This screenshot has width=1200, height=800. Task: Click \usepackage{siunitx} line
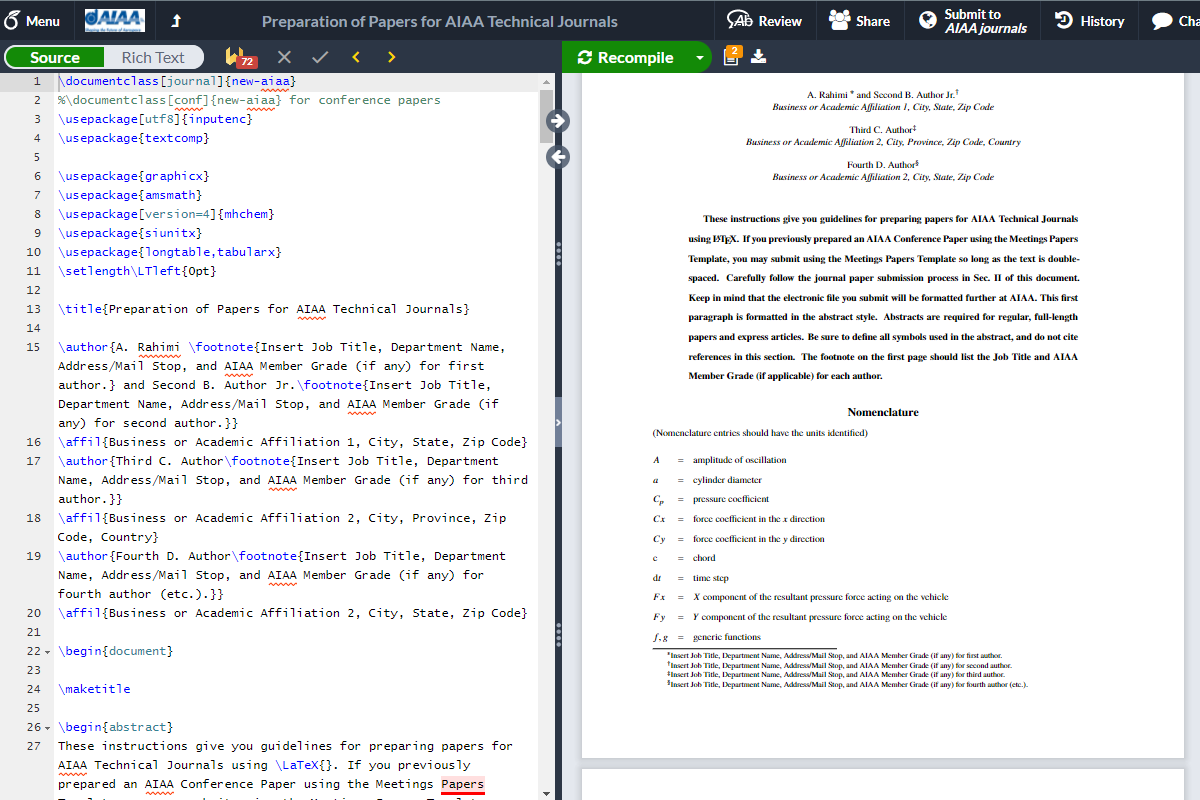point(130,233)
